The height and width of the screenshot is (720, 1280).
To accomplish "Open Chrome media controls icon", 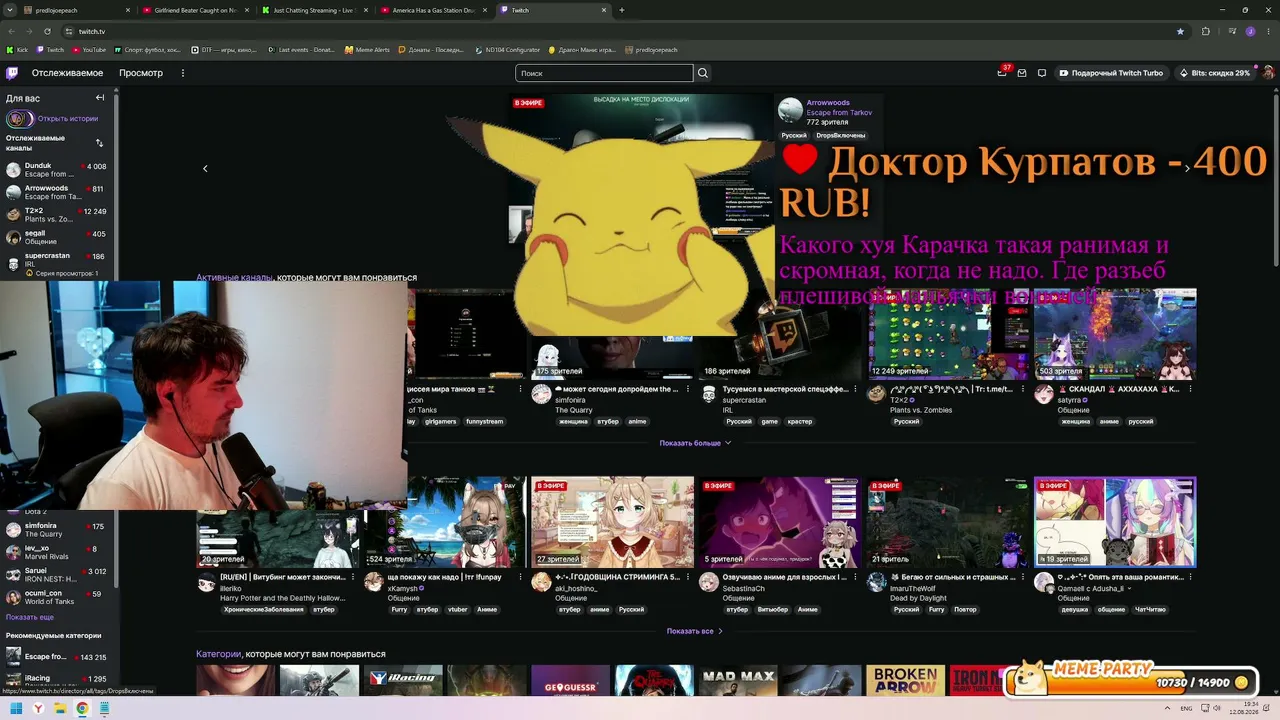I will [1232, 31].
